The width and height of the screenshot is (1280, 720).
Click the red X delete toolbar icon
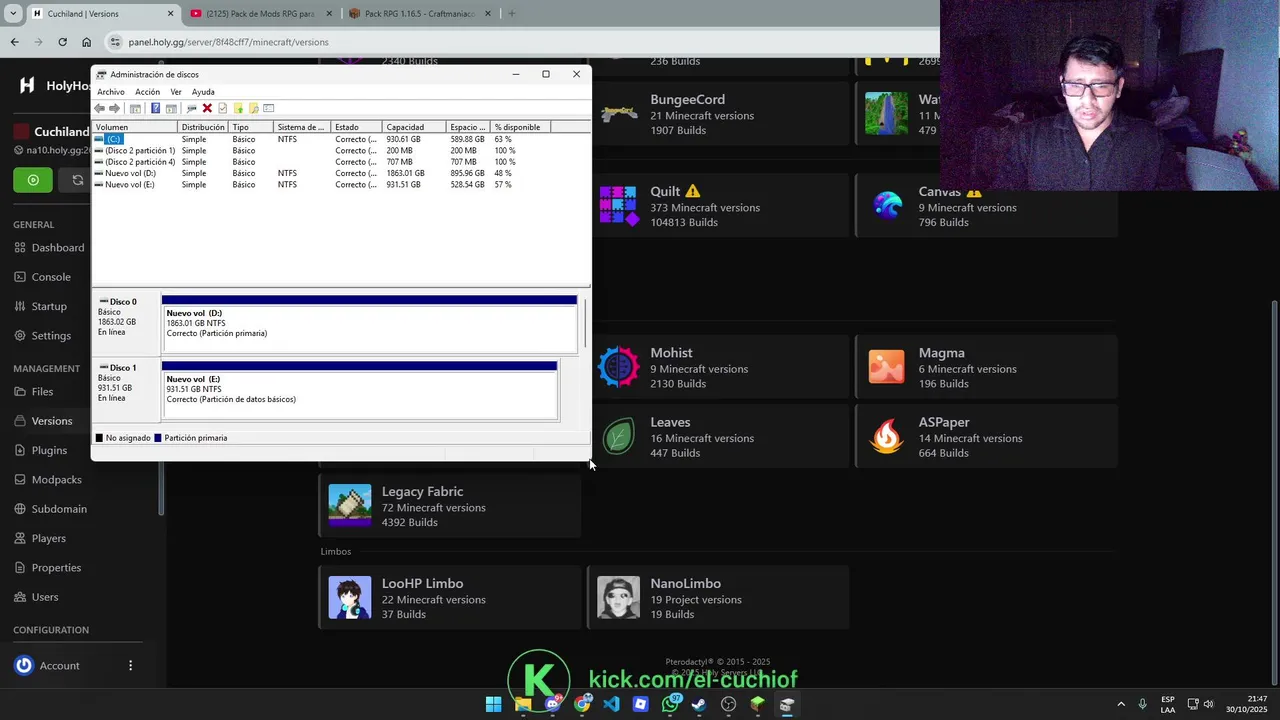207,108
